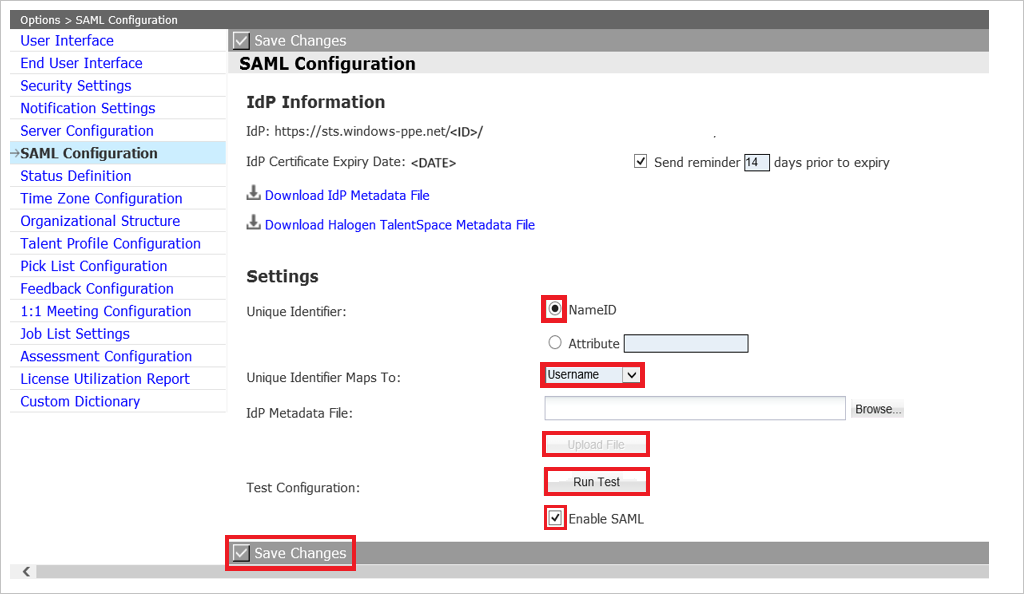1024x594 pixels.
Task: Check the Save Changes box at the bottom
Action: pos(240,552)
